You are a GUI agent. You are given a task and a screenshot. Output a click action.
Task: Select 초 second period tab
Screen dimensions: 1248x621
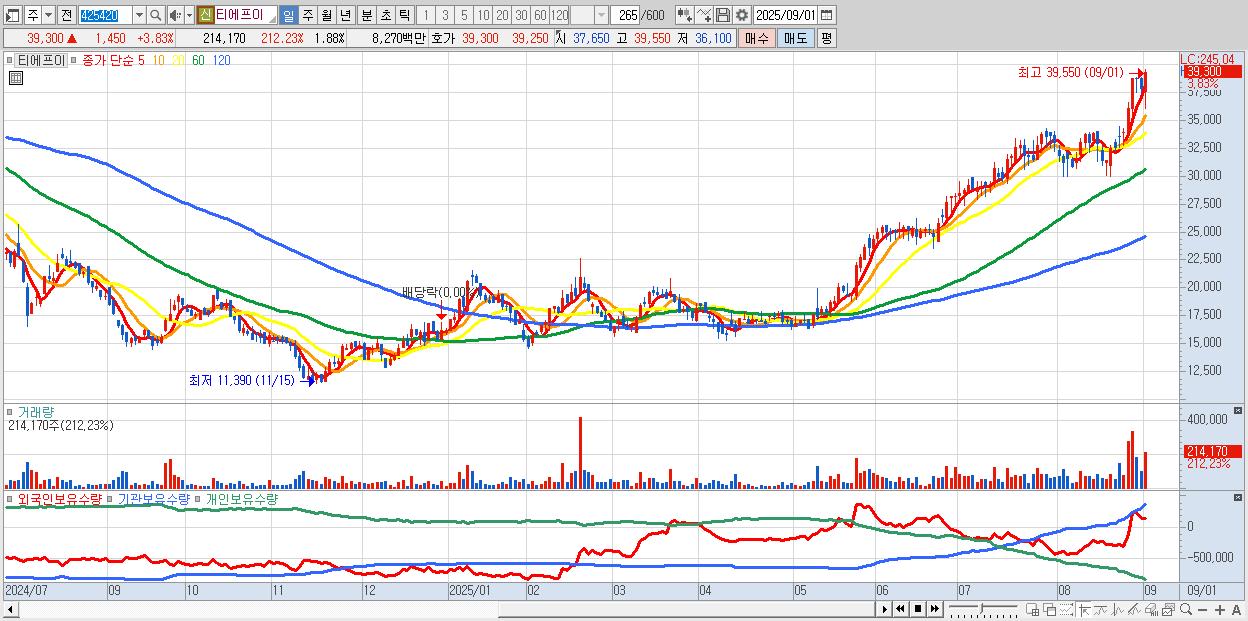[x=385, y=15]
